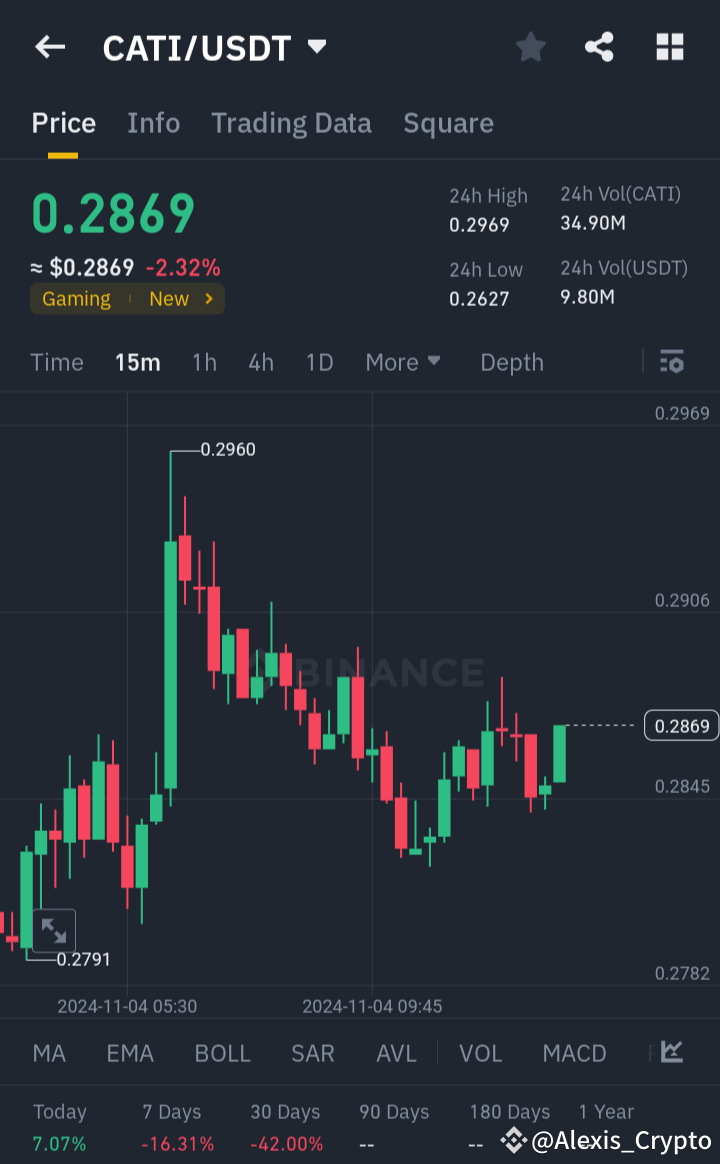Select the 1h timeframe
Screen dimensions: 720x1164
click(204, 362)
